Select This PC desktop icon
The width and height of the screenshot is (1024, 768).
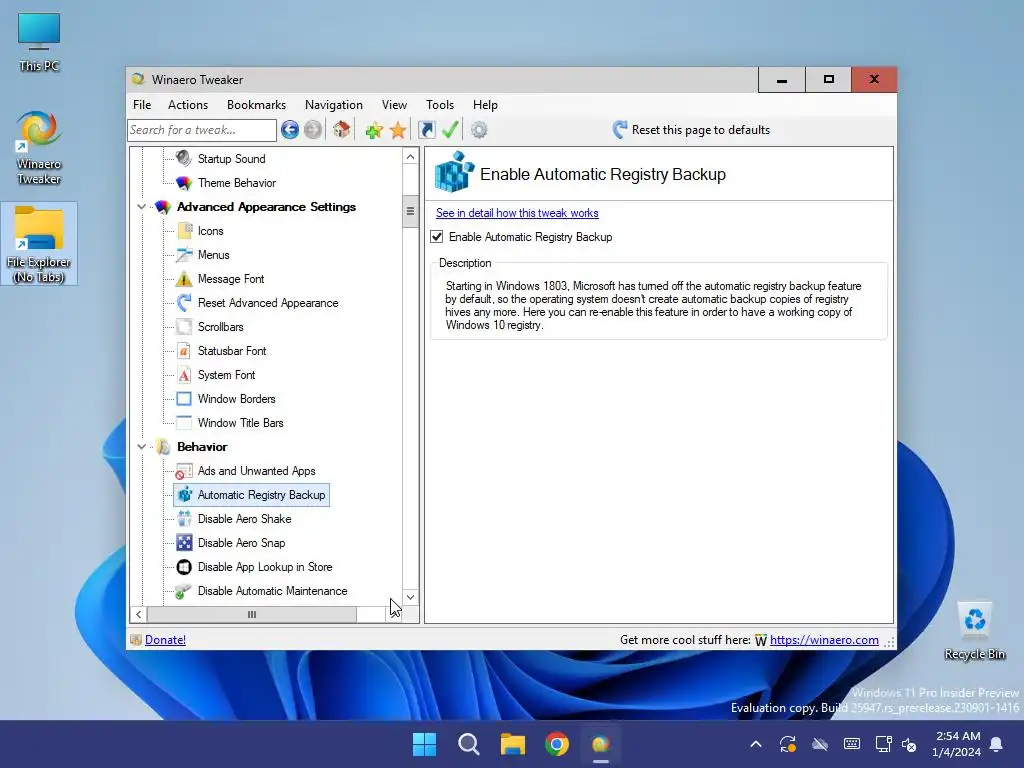tap(39, 41)
